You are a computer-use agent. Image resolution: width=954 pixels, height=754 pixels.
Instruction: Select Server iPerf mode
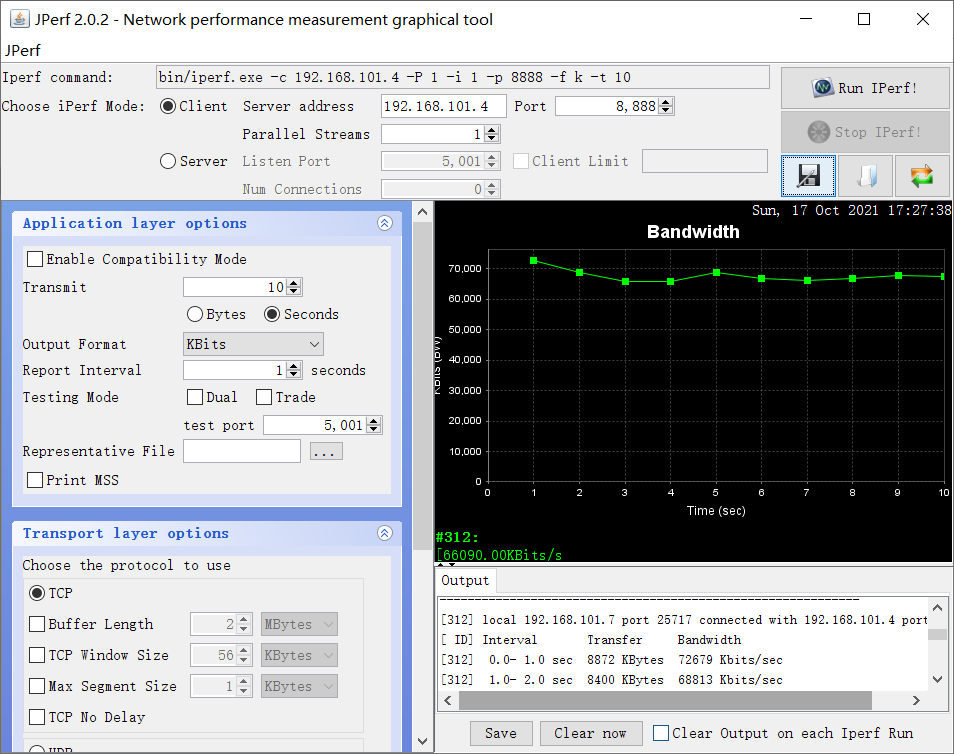[168, 161]
